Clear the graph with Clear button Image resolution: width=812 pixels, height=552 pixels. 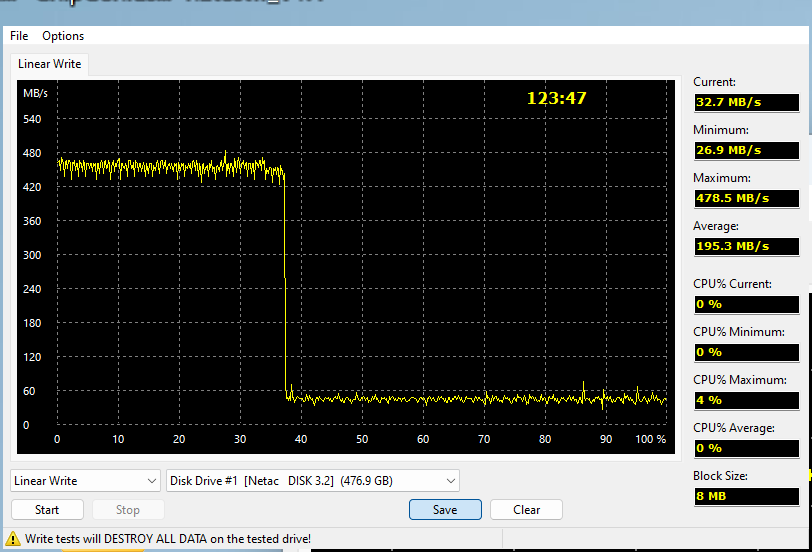[526, 510]
